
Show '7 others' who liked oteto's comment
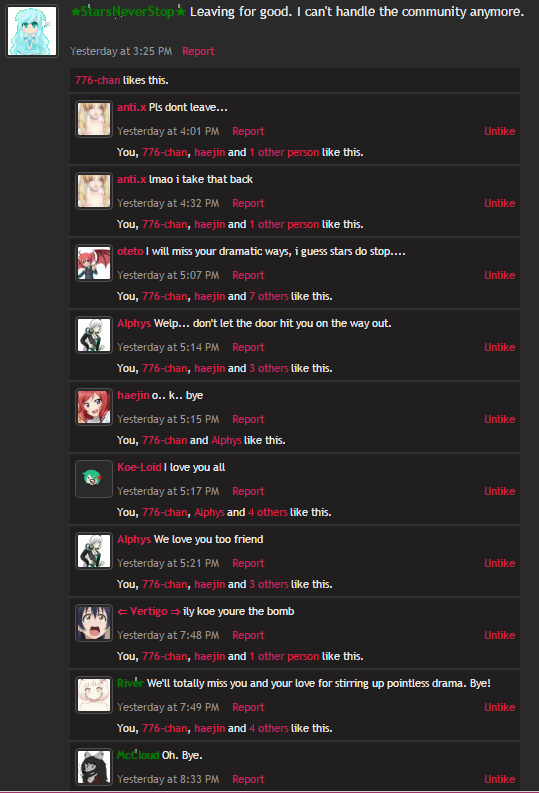[268, 296]
